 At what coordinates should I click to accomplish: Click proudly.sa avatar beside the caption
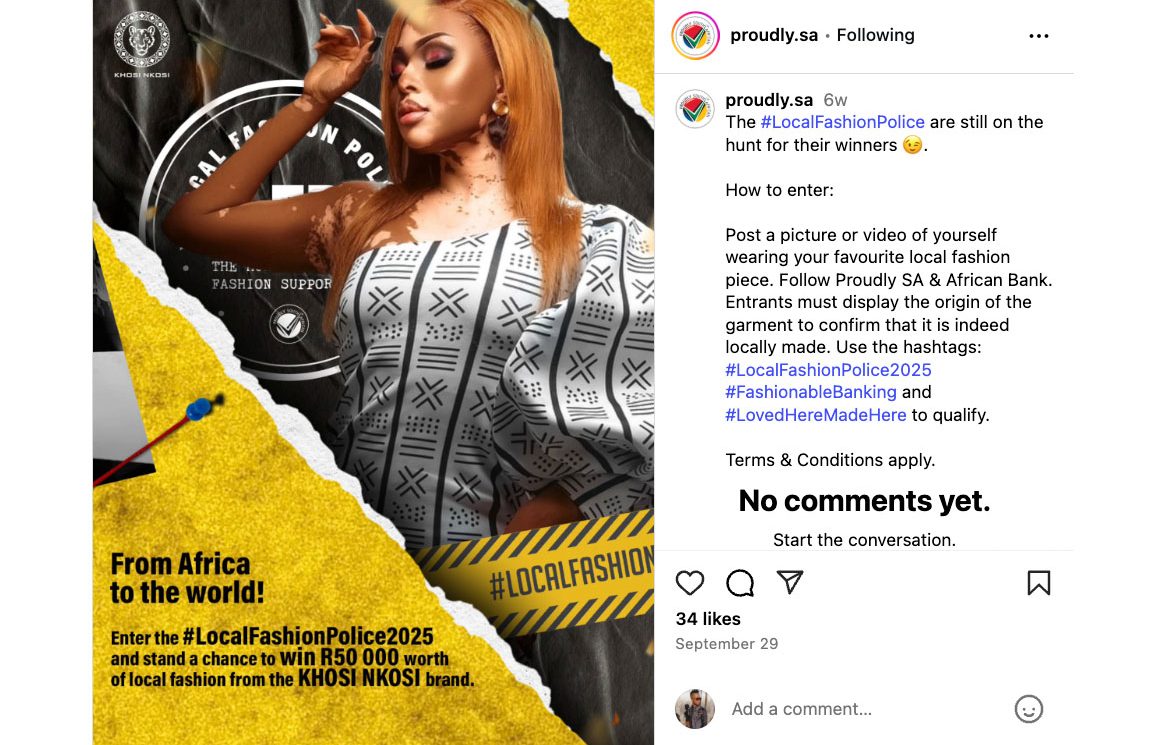(x=695, y=109)
